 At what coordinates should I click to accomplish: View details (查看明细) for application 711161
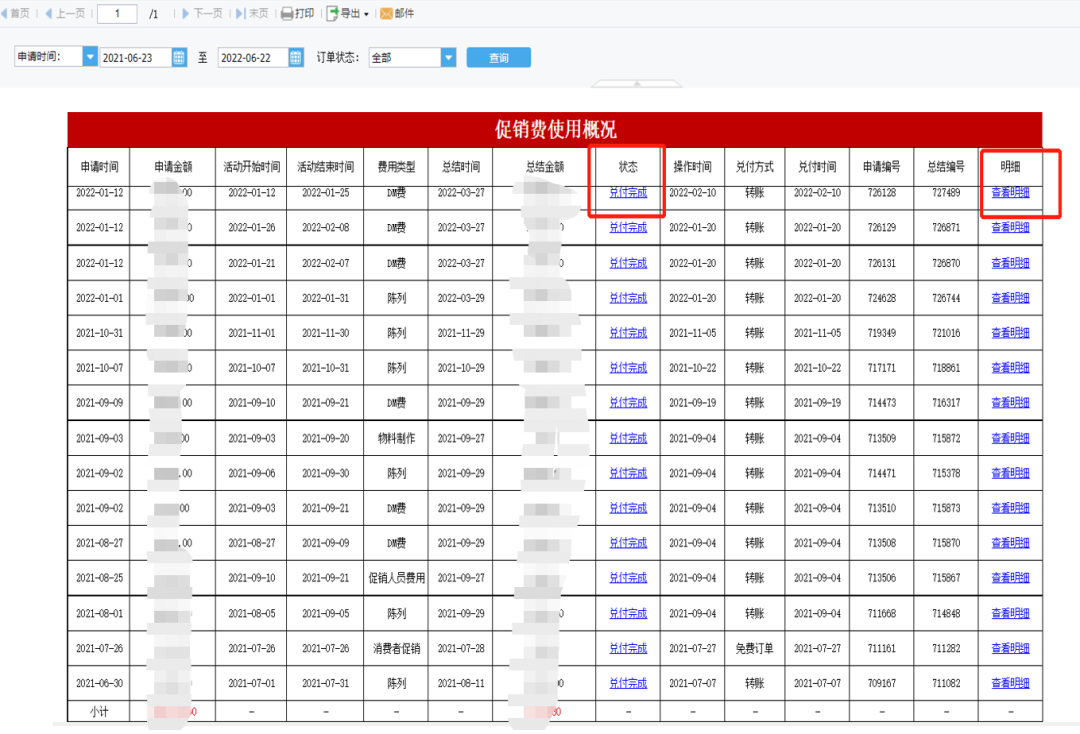pos(1010,649)
